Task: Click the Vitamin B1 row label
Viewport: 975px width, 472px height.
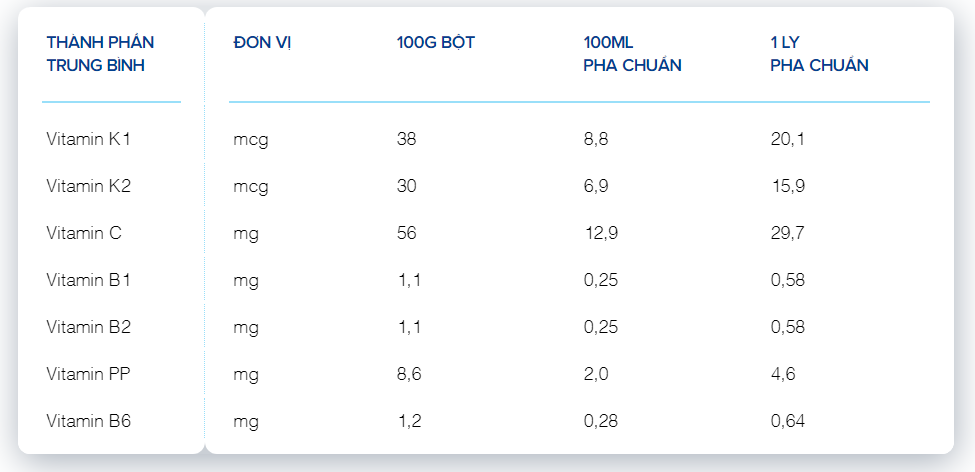Action: (x=88, y=280)
